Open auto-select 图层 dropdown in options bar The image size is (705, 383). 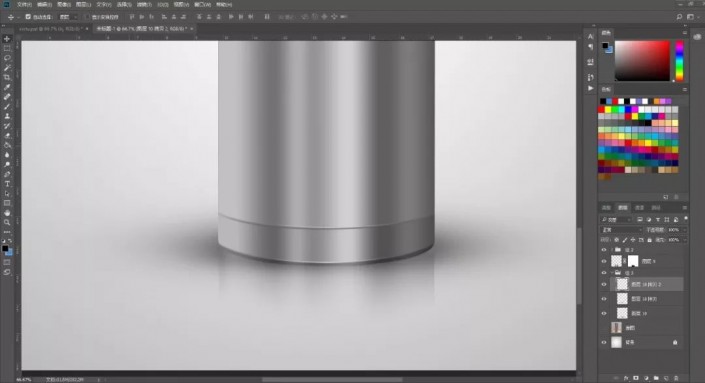coord(68,17)
